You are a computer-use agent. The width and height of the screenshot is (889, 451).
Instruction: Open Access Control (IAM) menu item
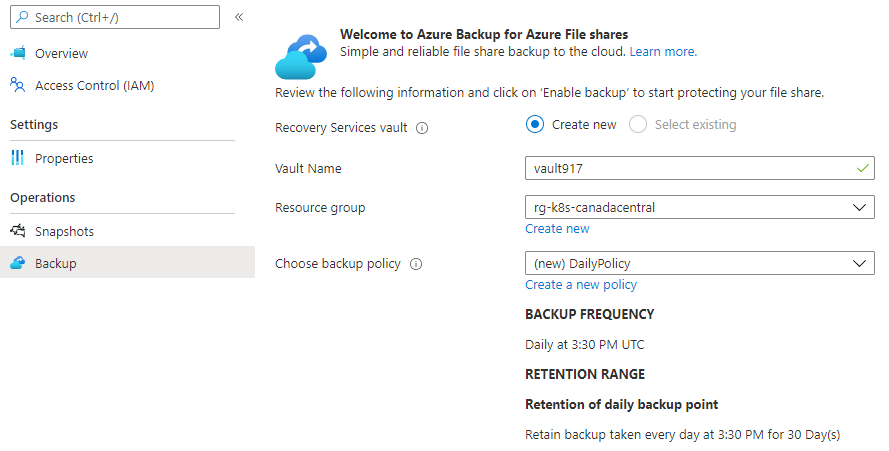(x=94, y=85)
